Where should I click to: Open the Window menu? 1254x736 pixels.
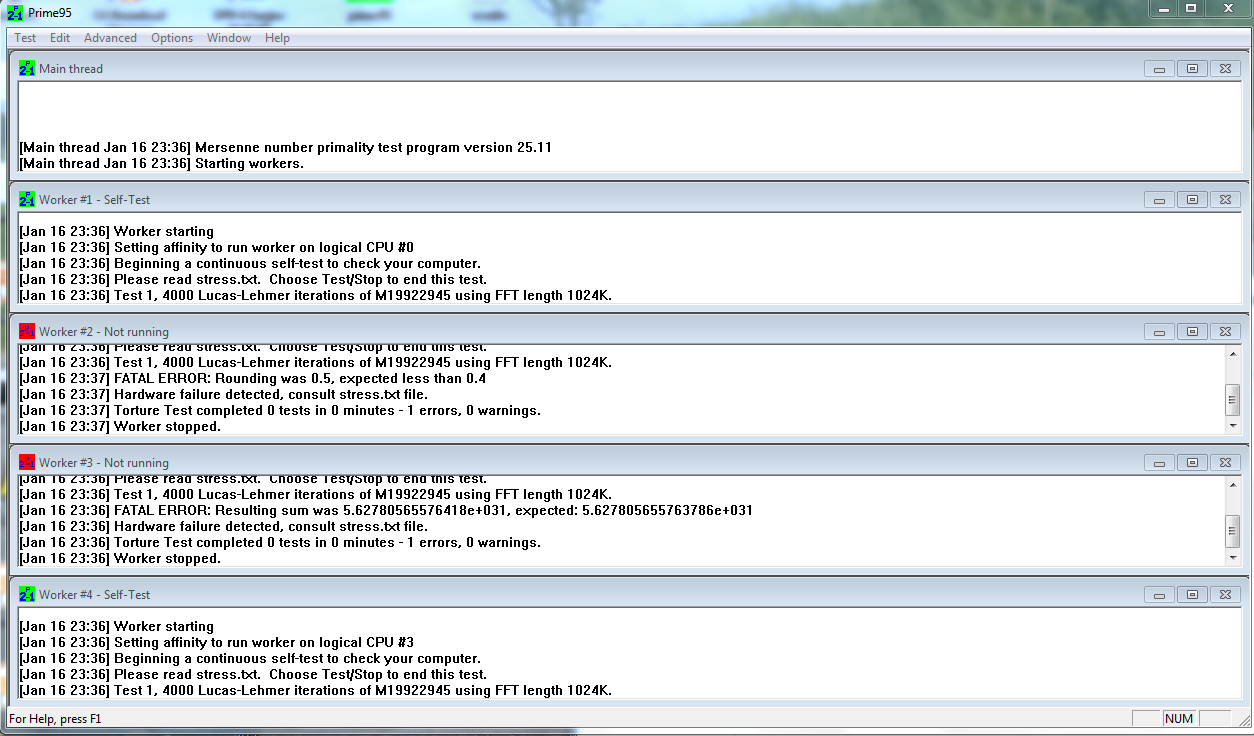229,38
